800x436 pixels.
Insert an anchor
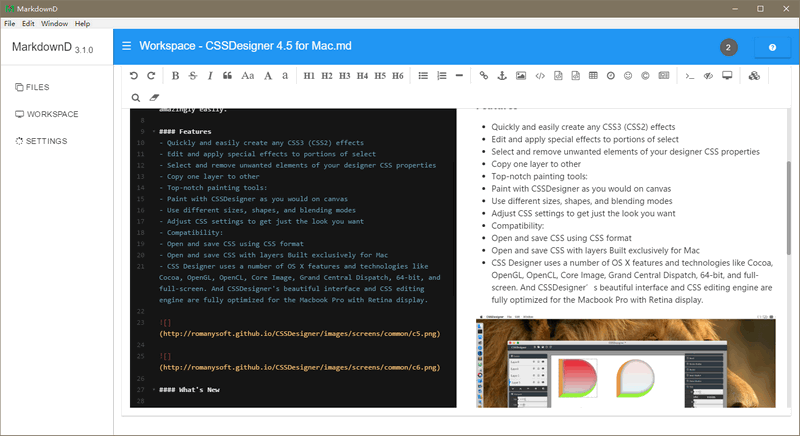[x=502, y=75]
